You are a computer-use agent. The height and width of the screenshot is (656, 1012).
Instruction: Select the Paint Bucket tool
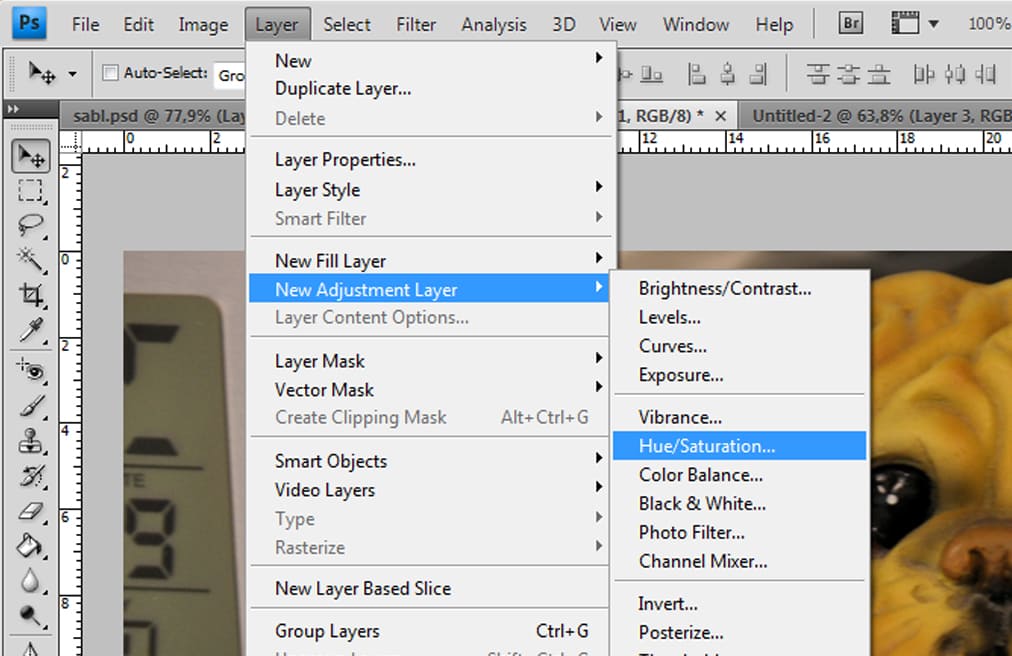[31, 546]
